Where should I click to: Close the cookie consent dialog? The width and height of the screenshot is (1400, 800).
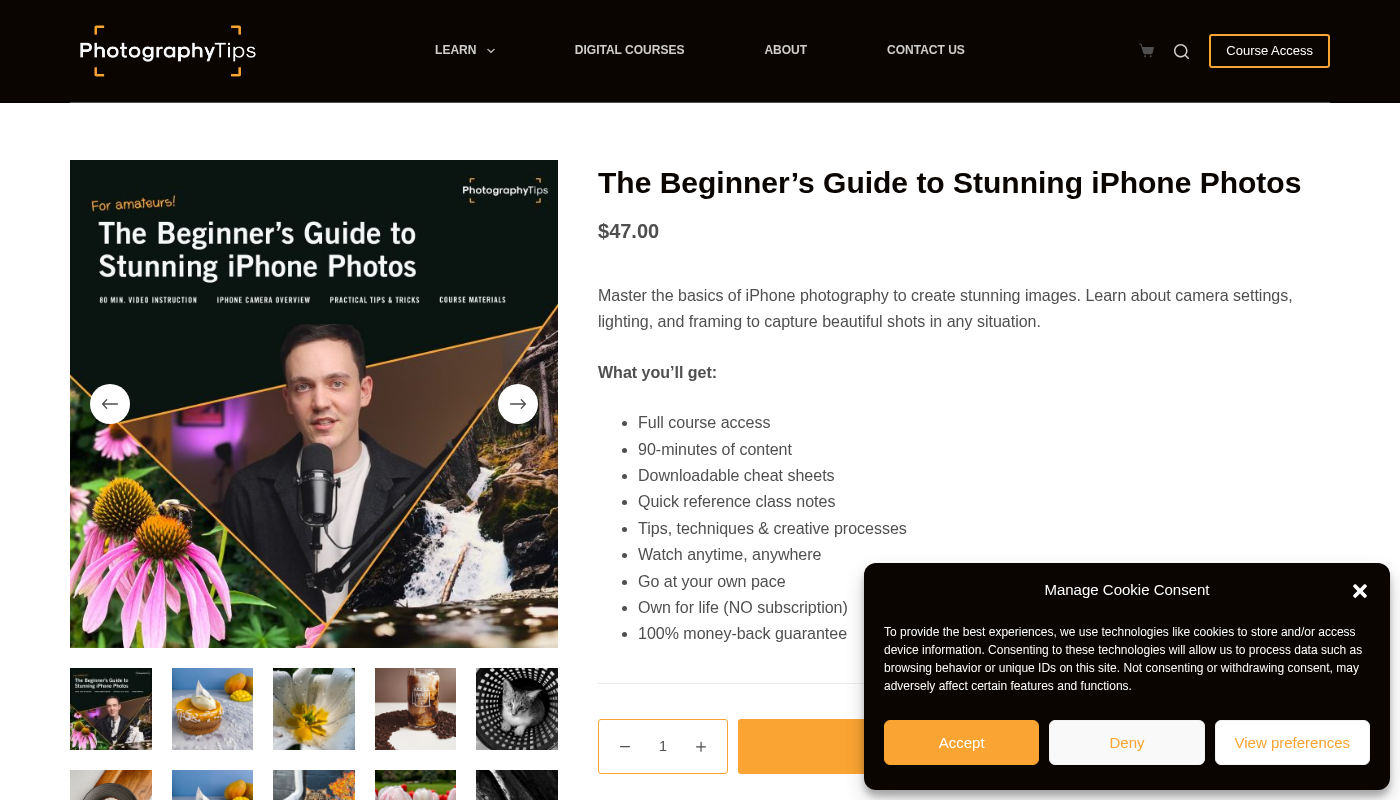[1360, 591]
